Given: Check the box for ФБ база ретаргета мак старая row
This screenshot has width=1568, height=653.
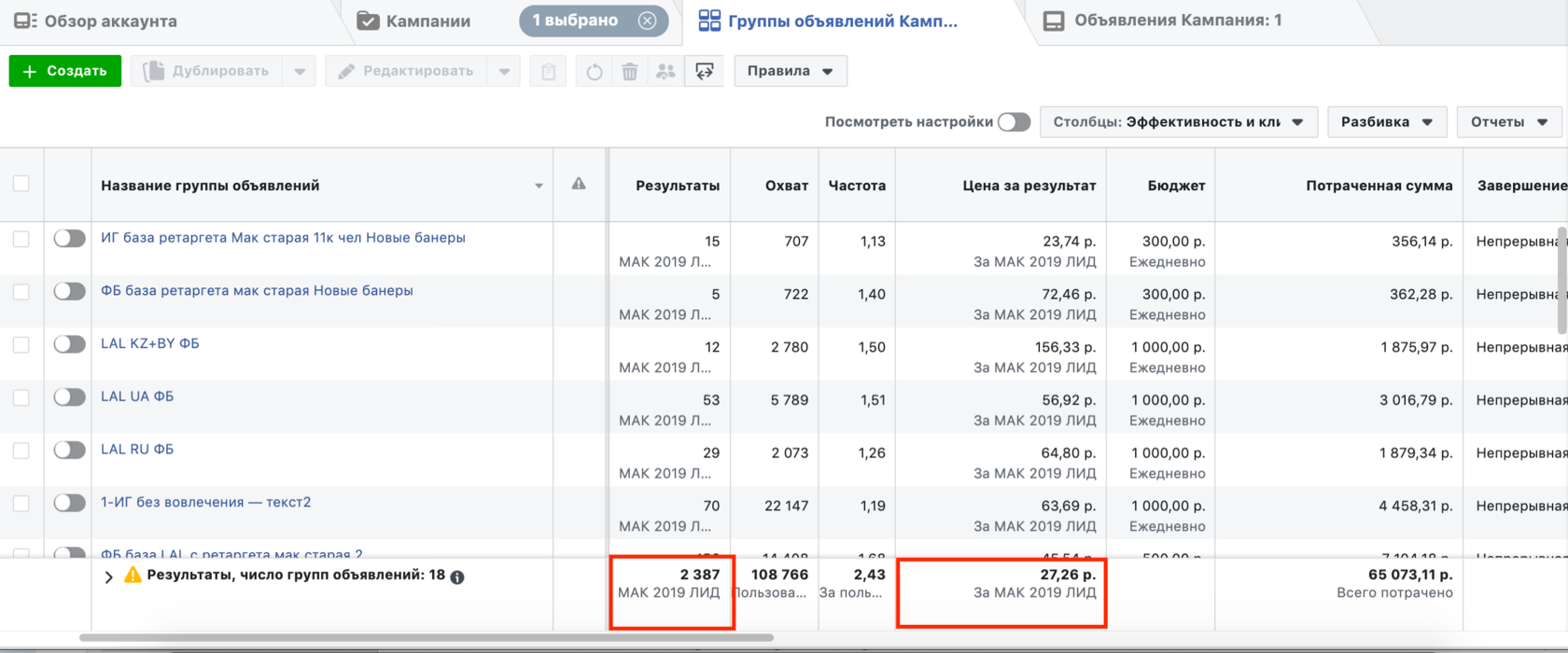Looking at the screenshot, I should point(21,292).
